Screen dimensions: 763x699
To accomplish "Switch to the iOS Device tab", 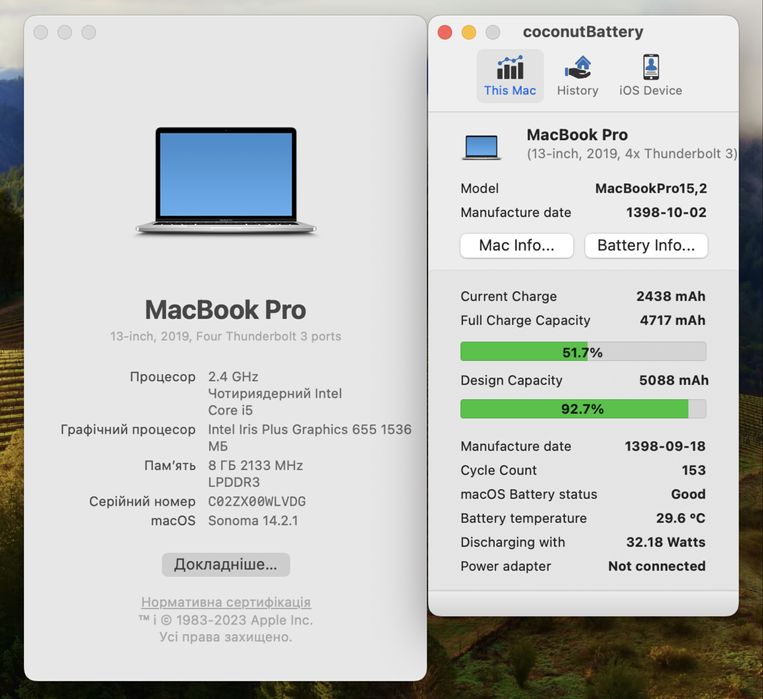I will [650, 76].
